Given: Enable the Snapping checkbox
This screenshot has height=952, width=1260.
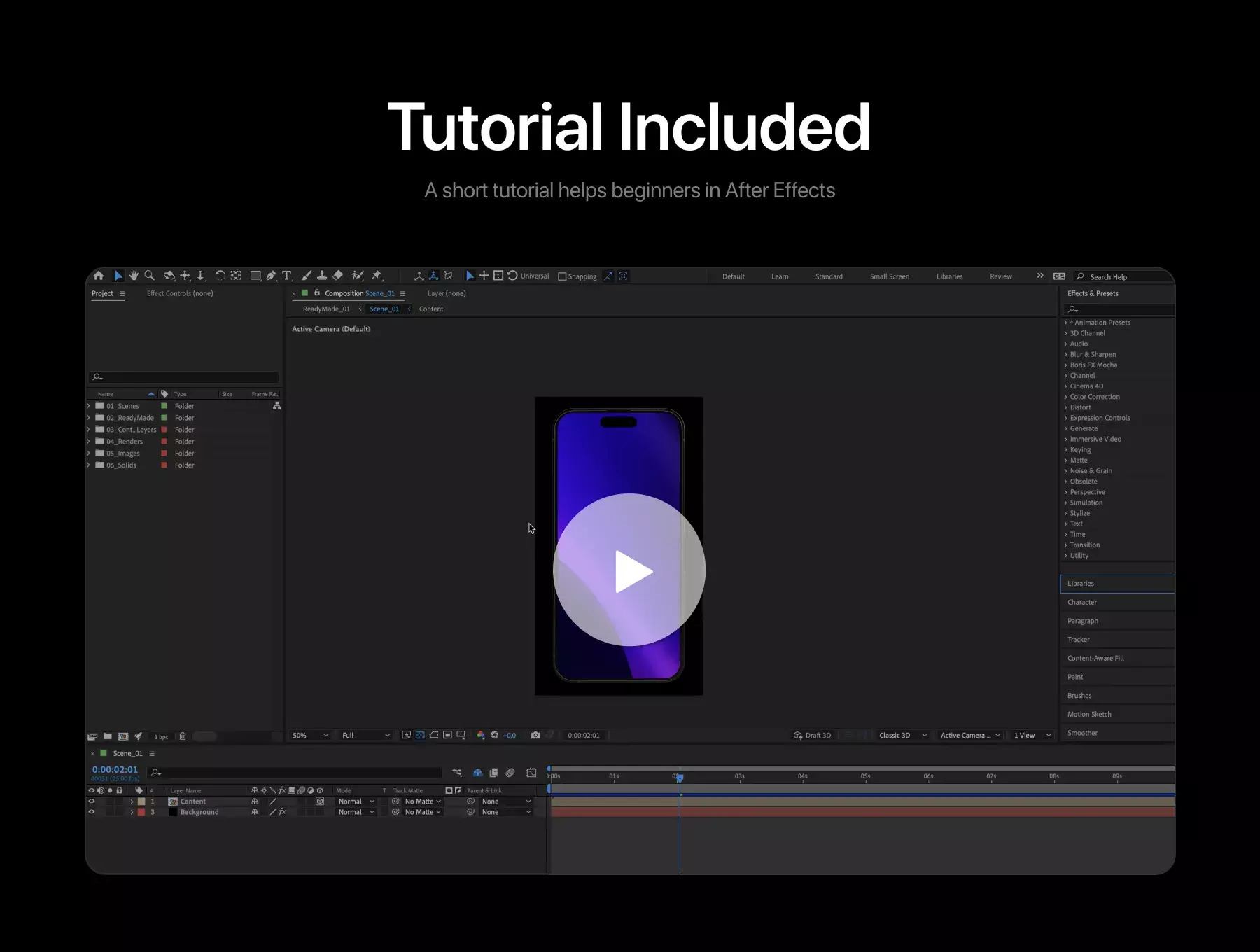Looking at the screenshot, I should [x=562, y=276].
